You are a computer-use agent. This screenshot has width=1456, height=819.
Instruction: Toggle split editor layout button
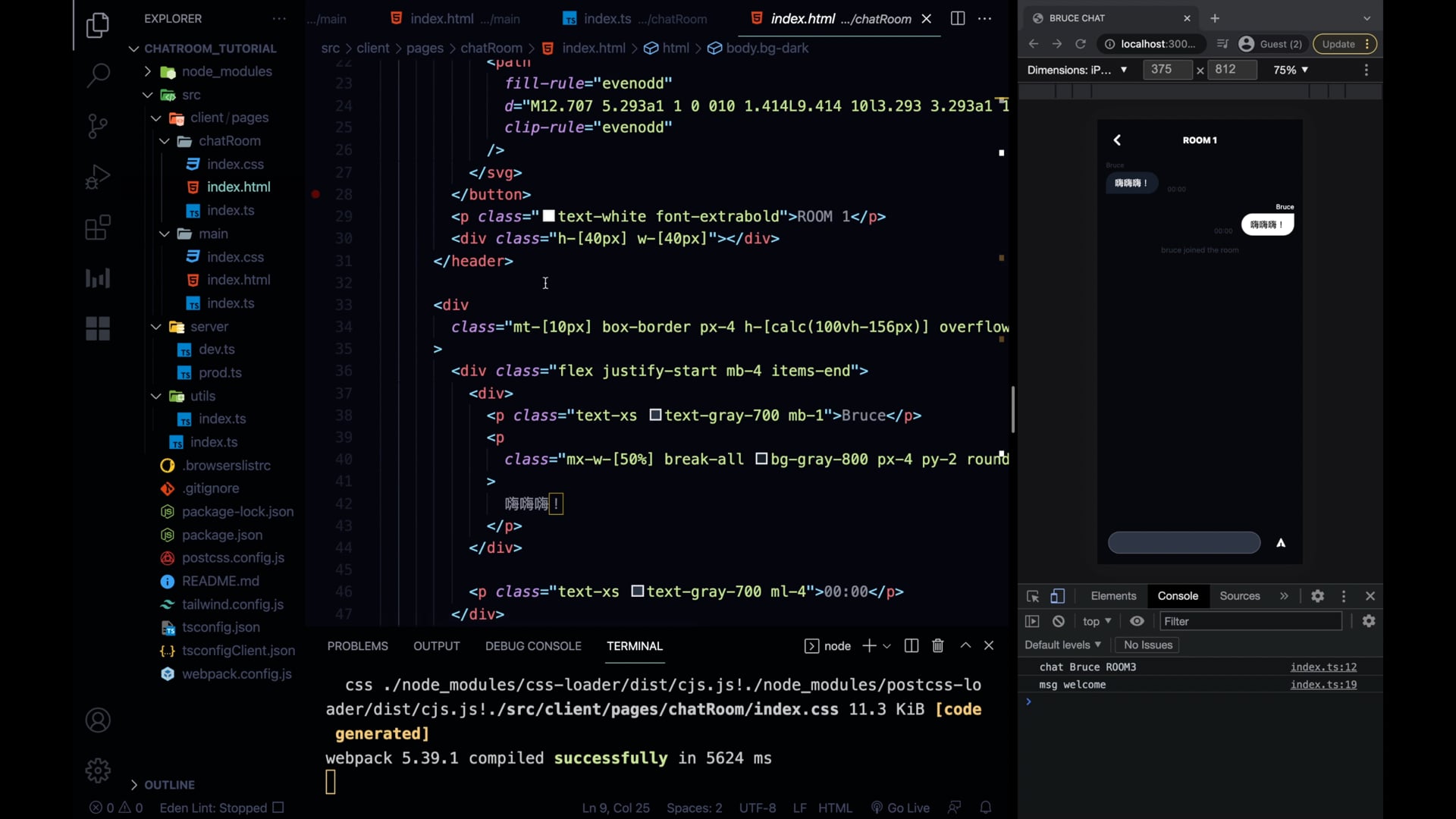coord(958,18)
